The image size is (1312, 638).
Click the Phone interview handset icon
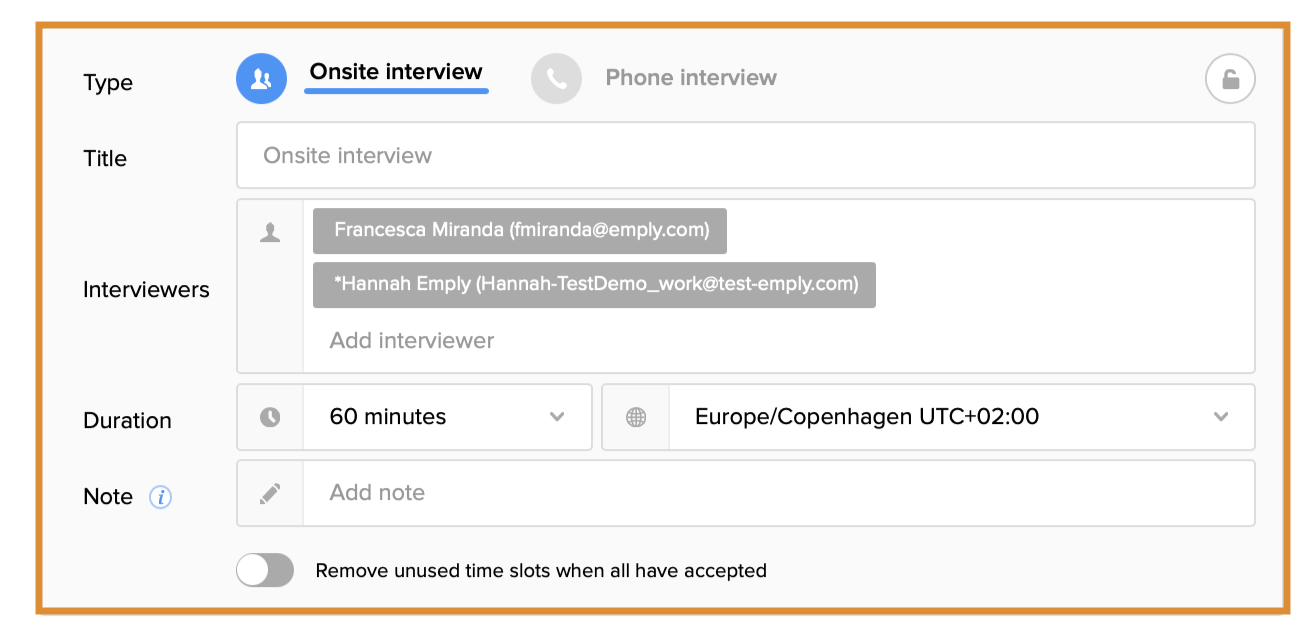click(x=556, y=79)
